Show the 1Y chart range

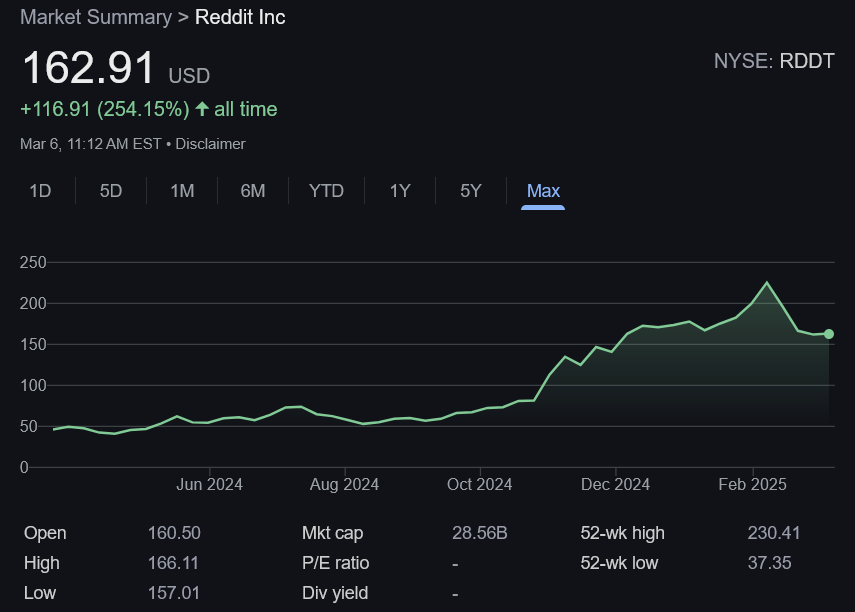(x=400, y=191)
